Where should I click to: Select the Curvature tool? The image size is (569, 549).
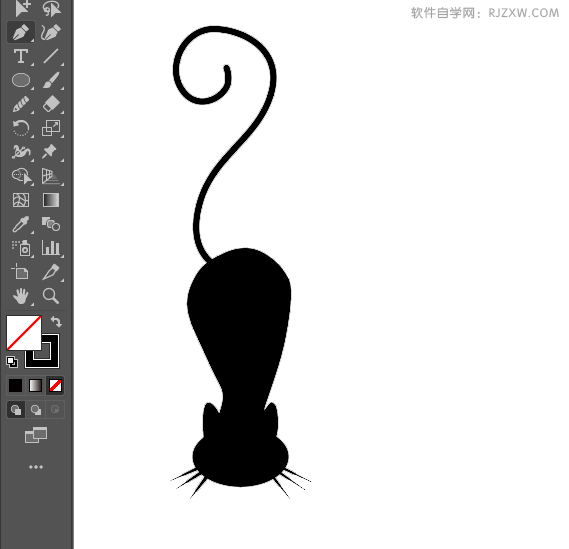point(51,33)
